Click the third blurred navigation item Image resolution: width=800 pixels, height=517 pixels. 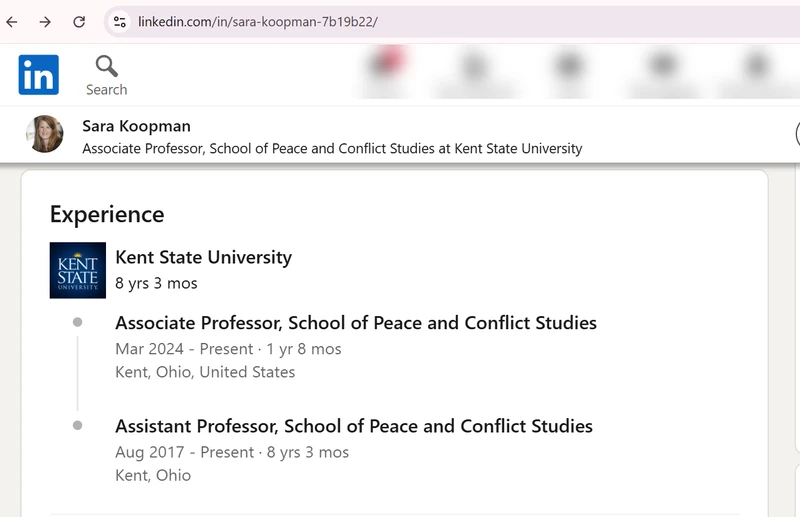coord(569,71)
